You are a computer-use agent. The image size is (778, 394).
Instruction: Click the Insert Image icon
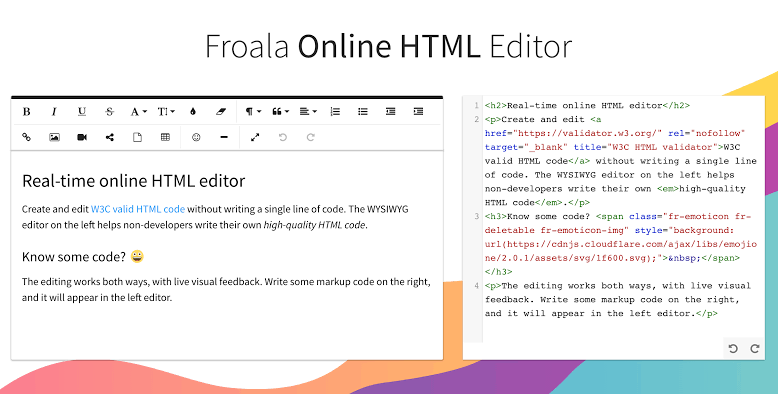click(x=55, y=137)
